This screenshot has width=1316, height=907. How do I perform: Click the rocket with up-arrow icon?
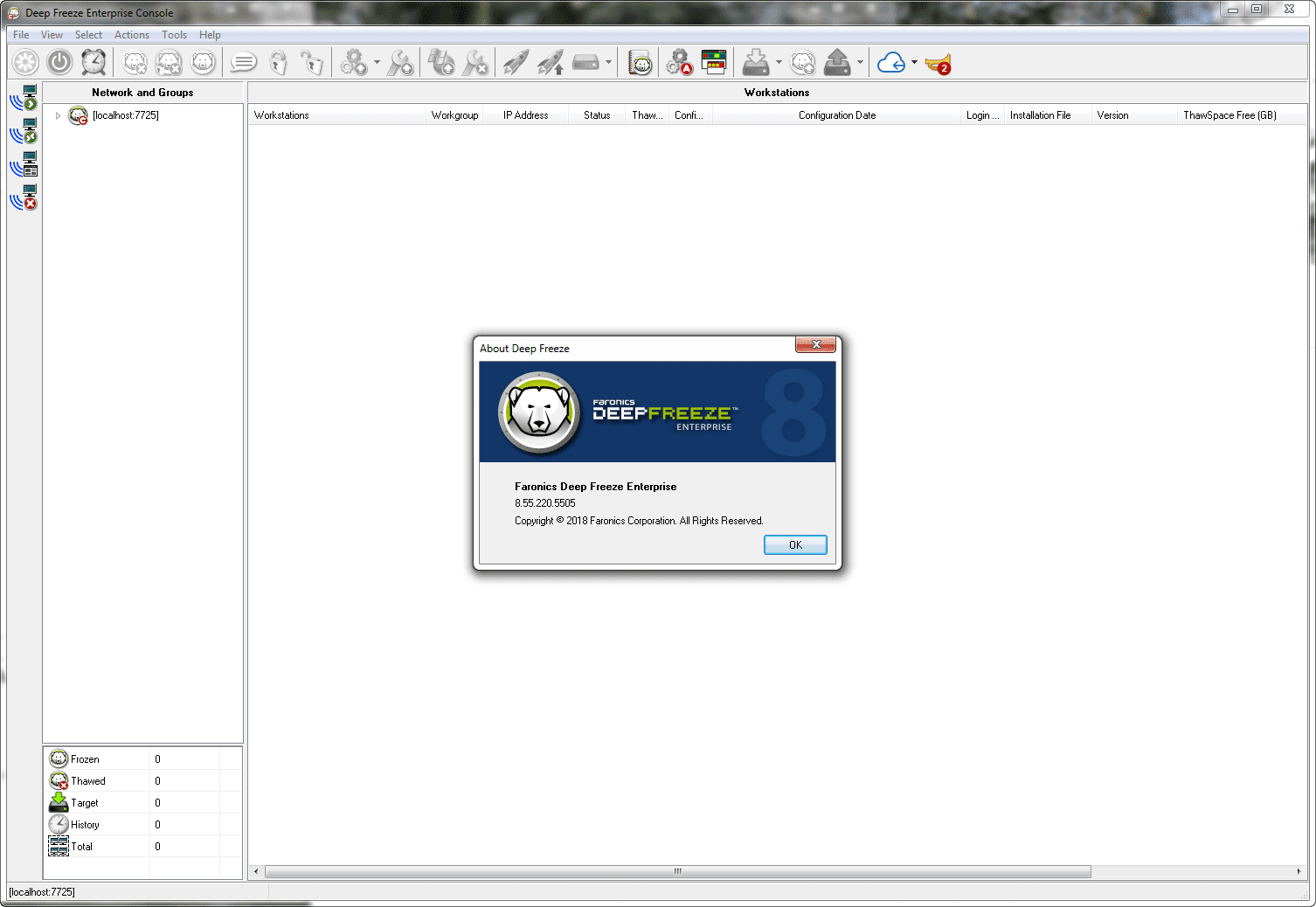(550, 63)
